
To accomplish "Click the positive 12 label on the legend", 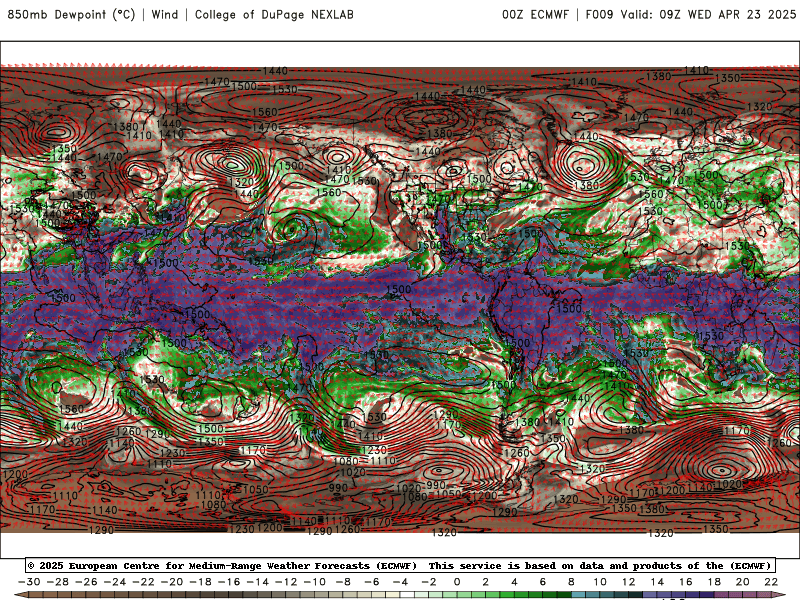I will pyautogui.click(x=629, y=582).
